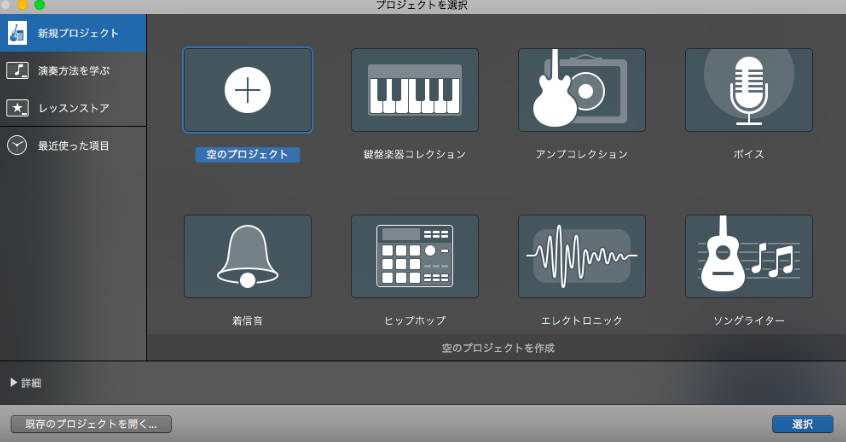Show 最近使った項目 list
This screenshot has width=846, height=442.
(73, 145)
